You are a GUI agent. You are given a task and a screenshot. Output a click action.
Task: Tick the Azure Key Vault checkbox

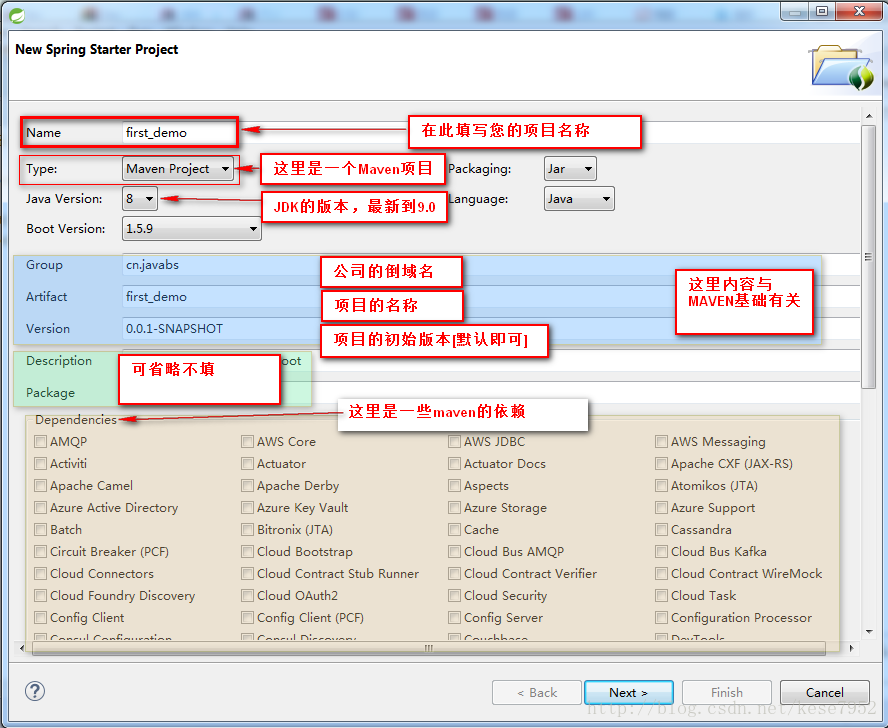[x=247, y=508]
